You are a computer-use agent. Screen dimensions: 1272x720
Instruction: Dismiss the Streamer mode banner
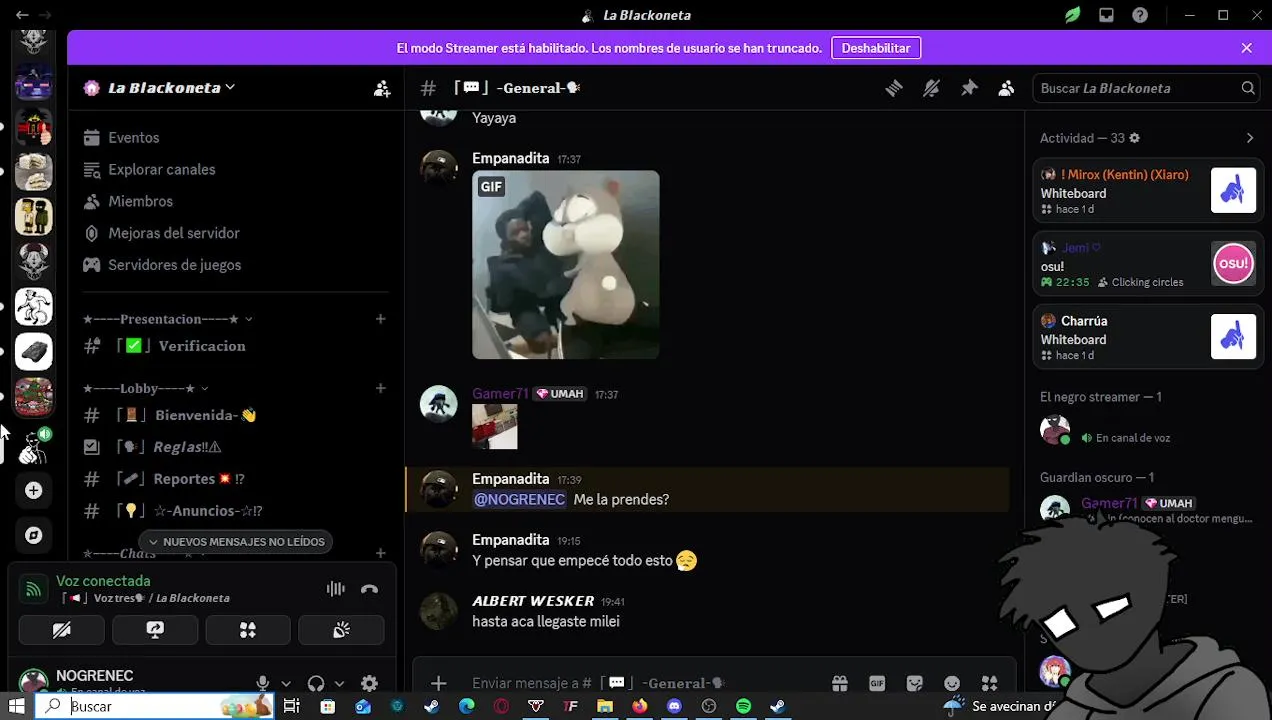pos(1246,48)
